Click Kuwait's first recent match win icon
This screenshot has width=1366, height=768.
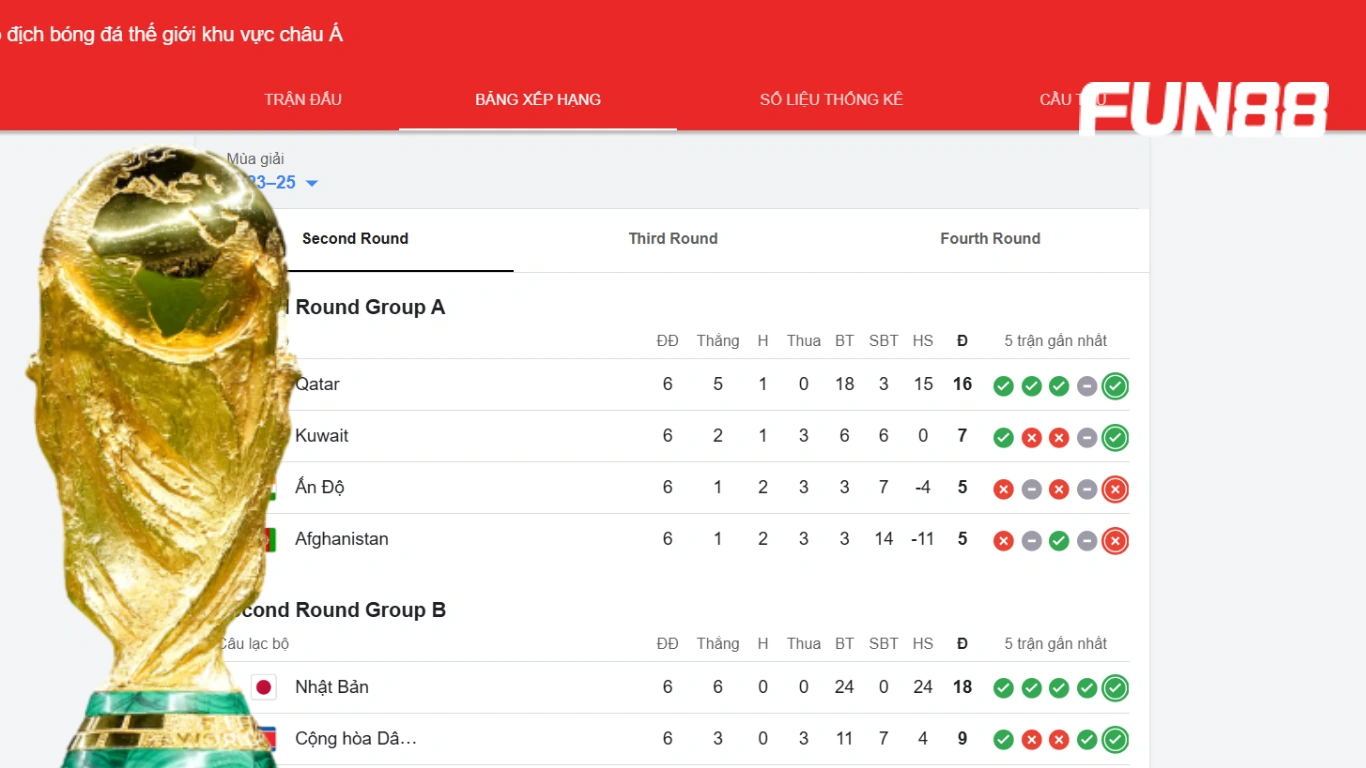[1003, 438]
